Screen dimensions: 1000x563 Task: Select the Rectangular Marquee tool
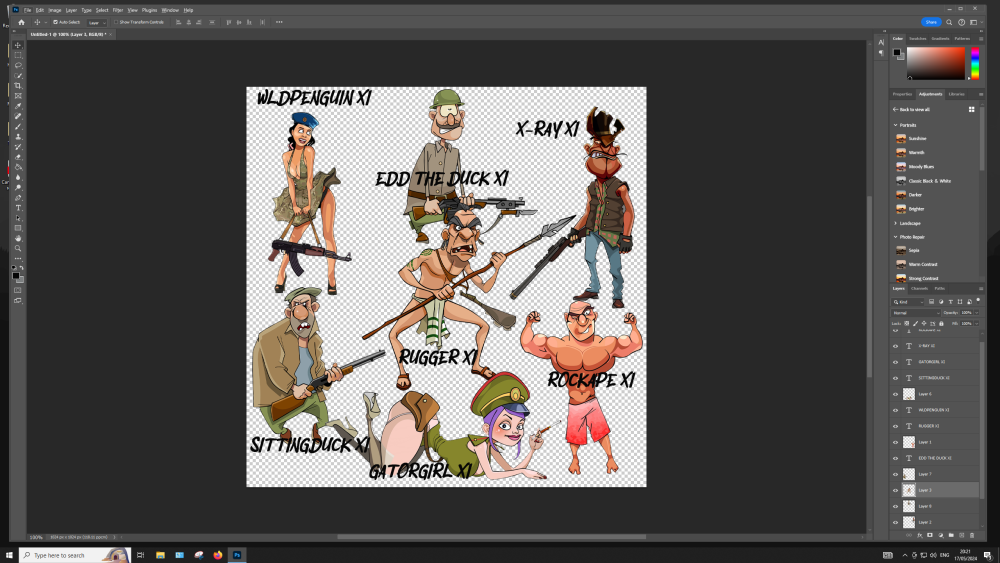pyautogui.click(x=18, y=55)
